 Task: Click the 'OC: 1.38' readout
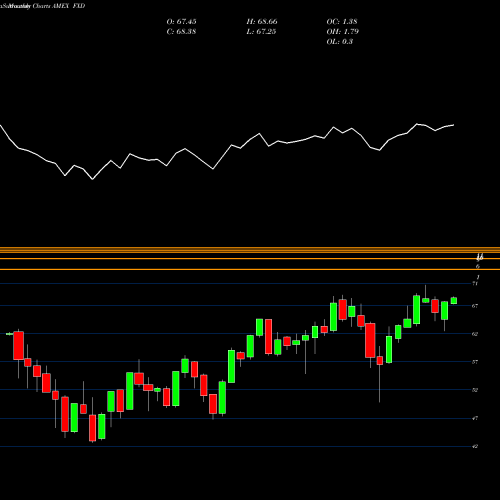342,22
